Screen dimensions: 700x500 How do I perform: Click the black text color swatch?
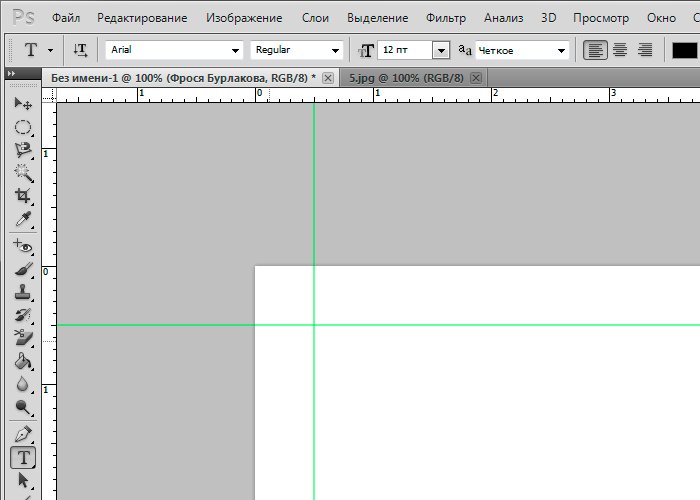685,50
